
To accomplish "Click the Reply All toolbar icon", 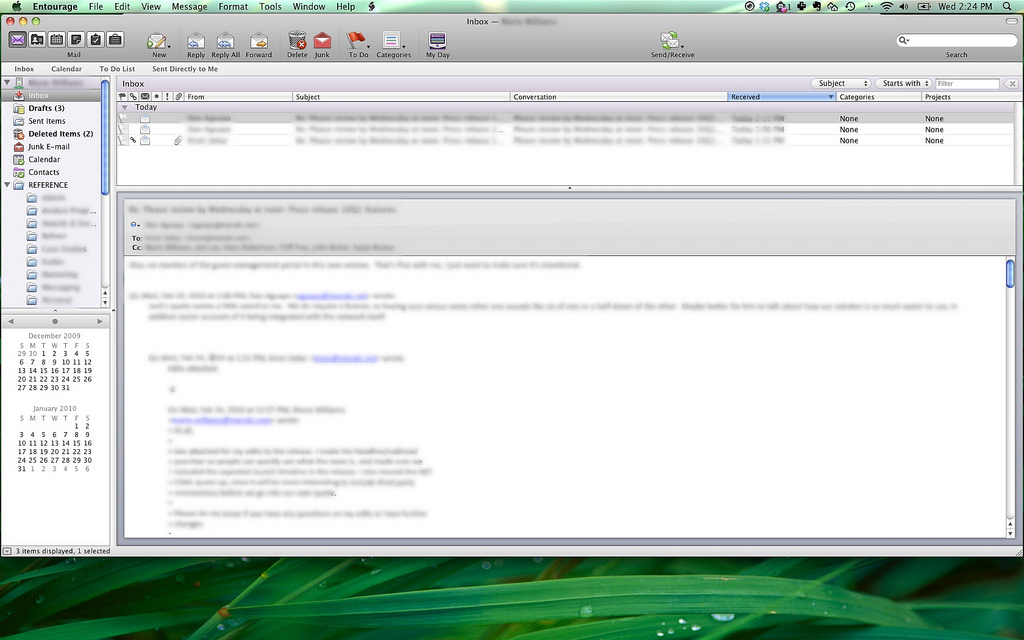I will pyautogui.click(x=225, y=41).
